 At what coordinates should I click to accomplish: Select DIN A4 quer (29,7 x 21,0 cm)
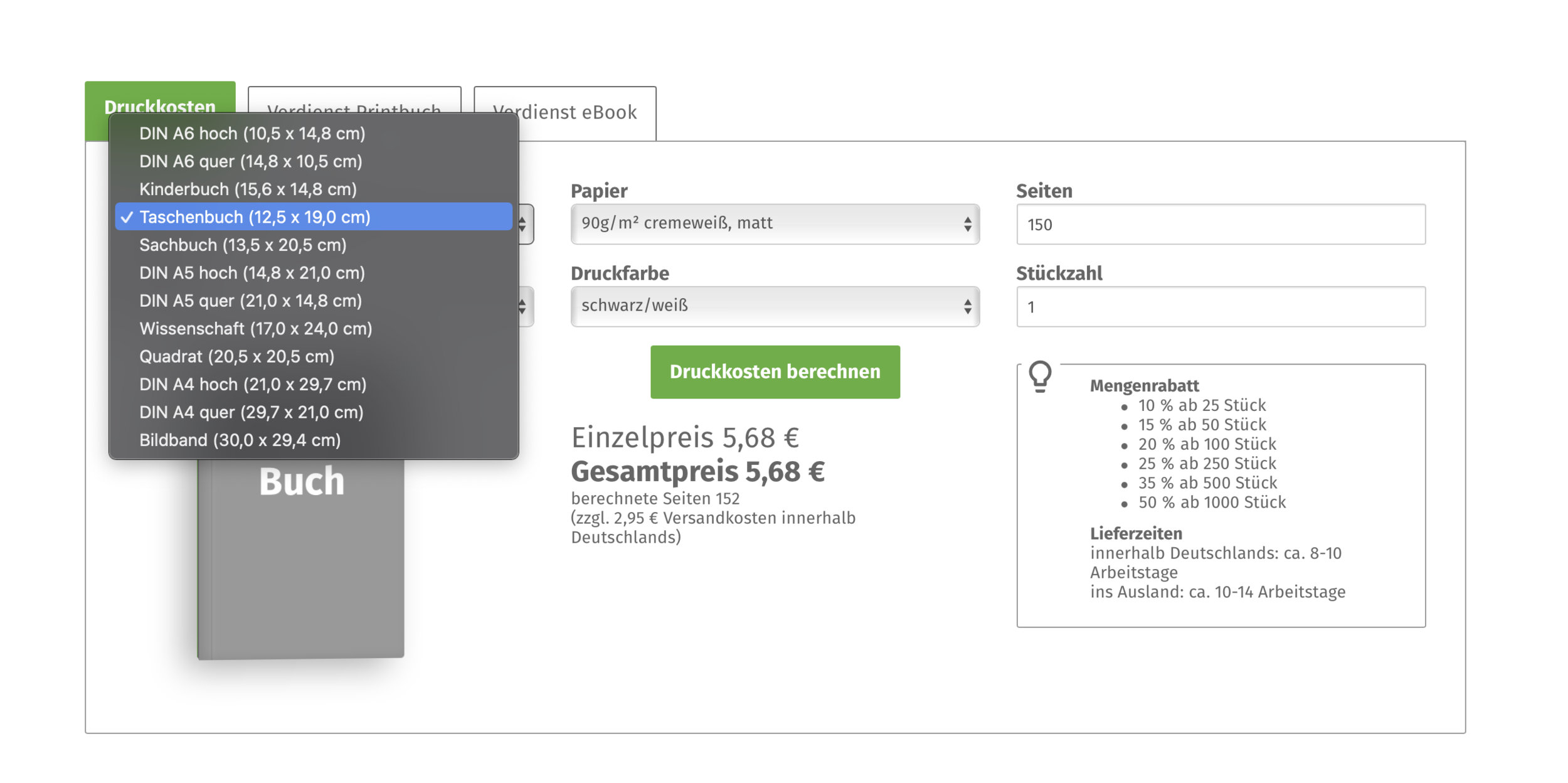point(314,412)
